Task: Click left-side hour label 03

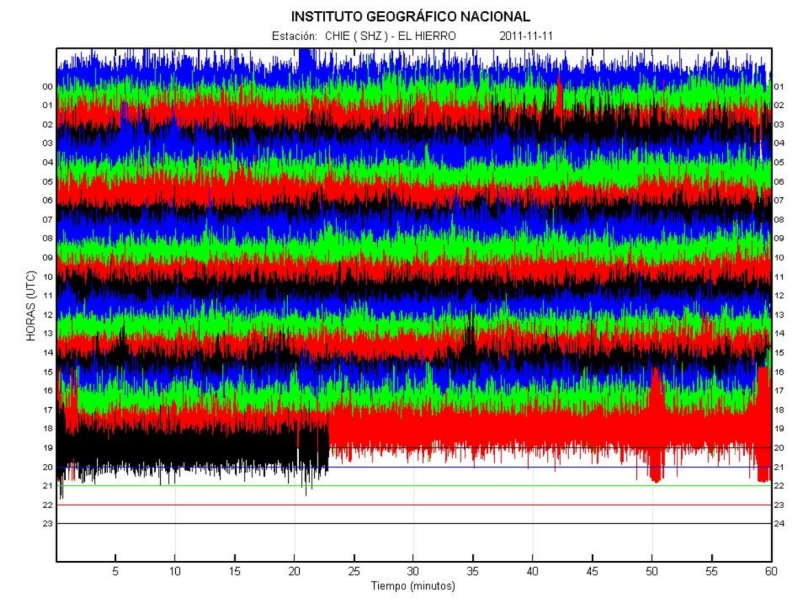Action: (47, 143)
